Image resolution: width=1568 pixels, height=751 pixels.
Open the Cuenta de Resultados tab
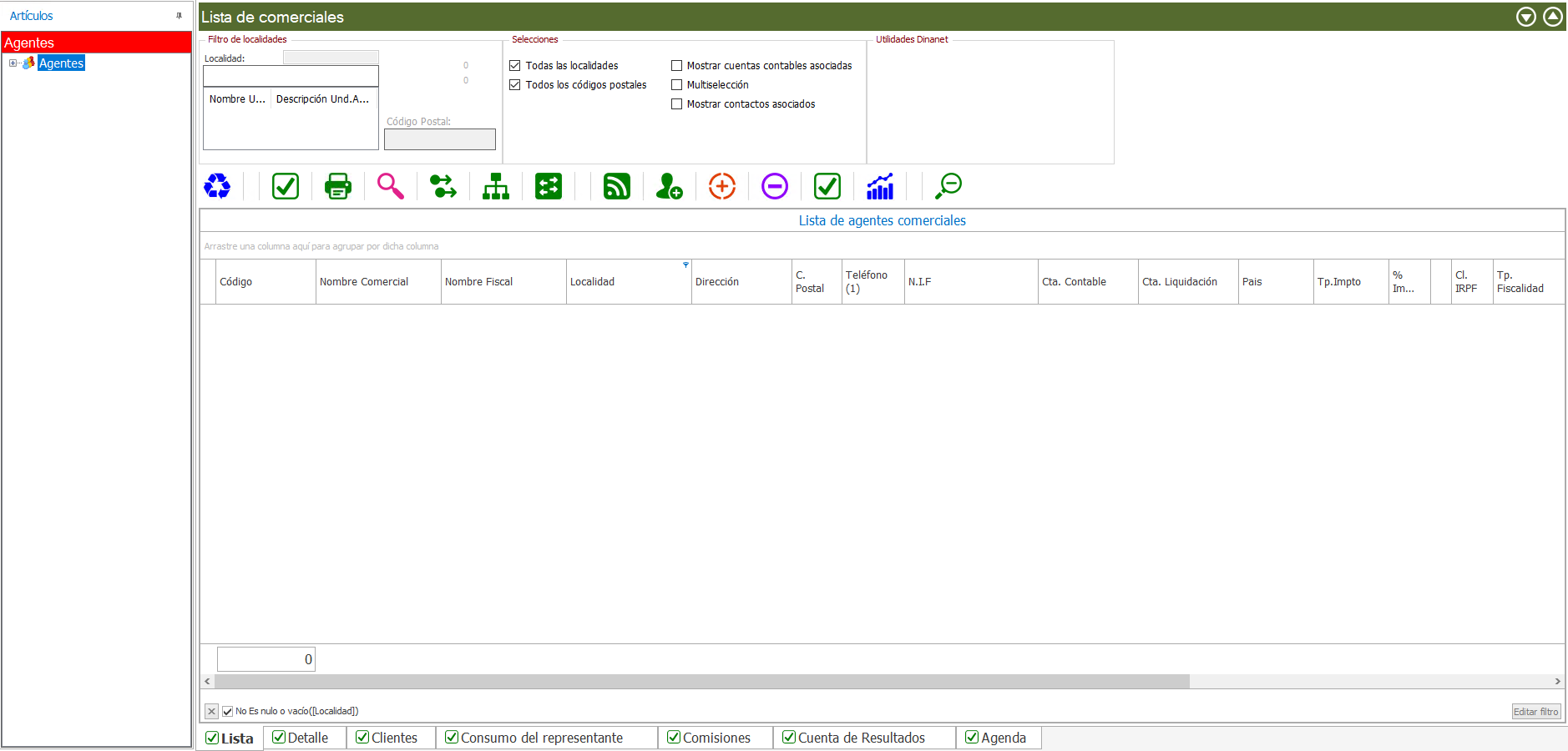(861, 738)
